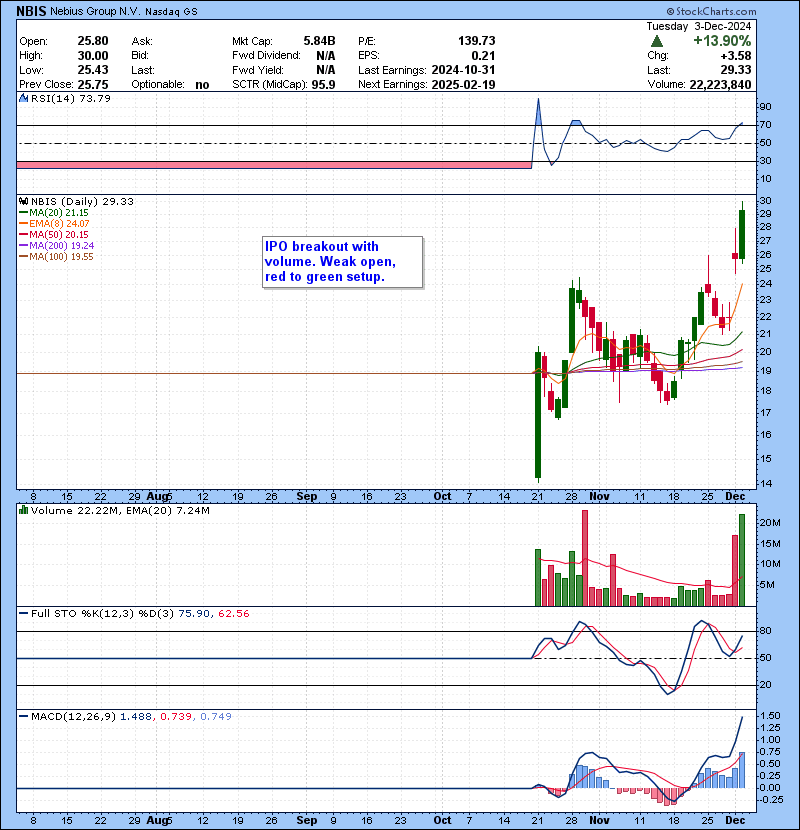Image resolution: width=800 pixels, height=830 pixels.
Task: Click the latest green volume bar above 20M
Action: coord(742,560)
